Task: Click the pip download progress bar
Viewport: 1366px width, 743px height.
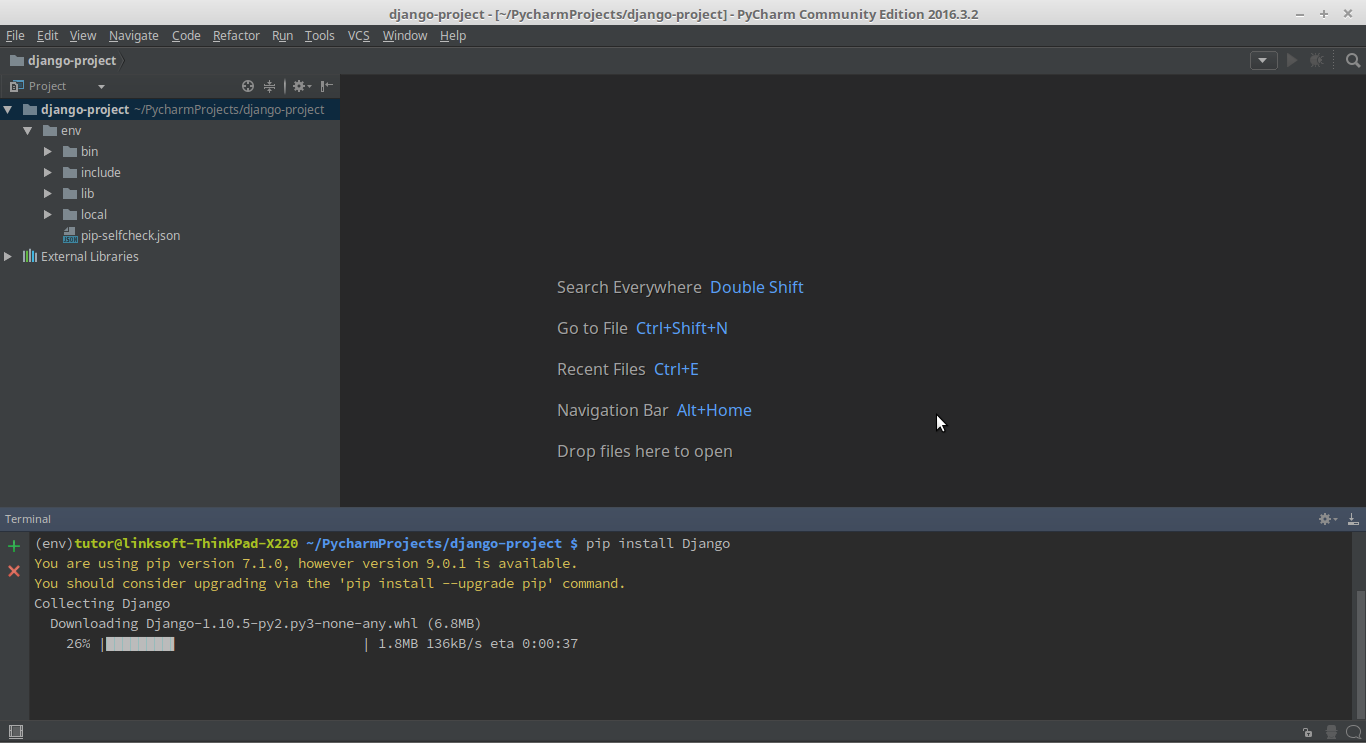Action: (x=139, y=643)
